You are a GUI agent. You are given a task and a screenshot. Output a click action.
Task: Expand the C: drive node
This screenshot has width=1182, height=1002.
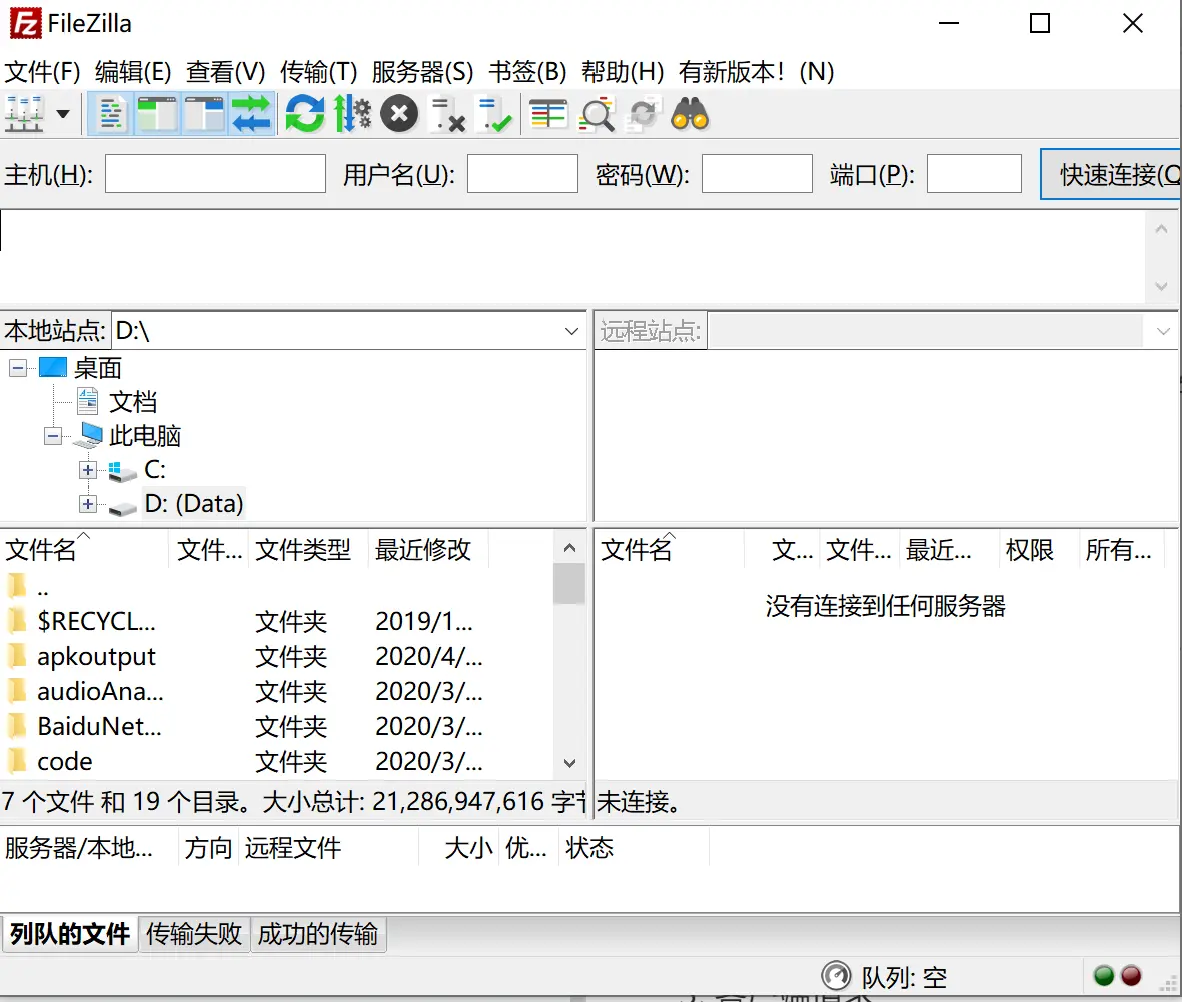[x=88, y=470]
